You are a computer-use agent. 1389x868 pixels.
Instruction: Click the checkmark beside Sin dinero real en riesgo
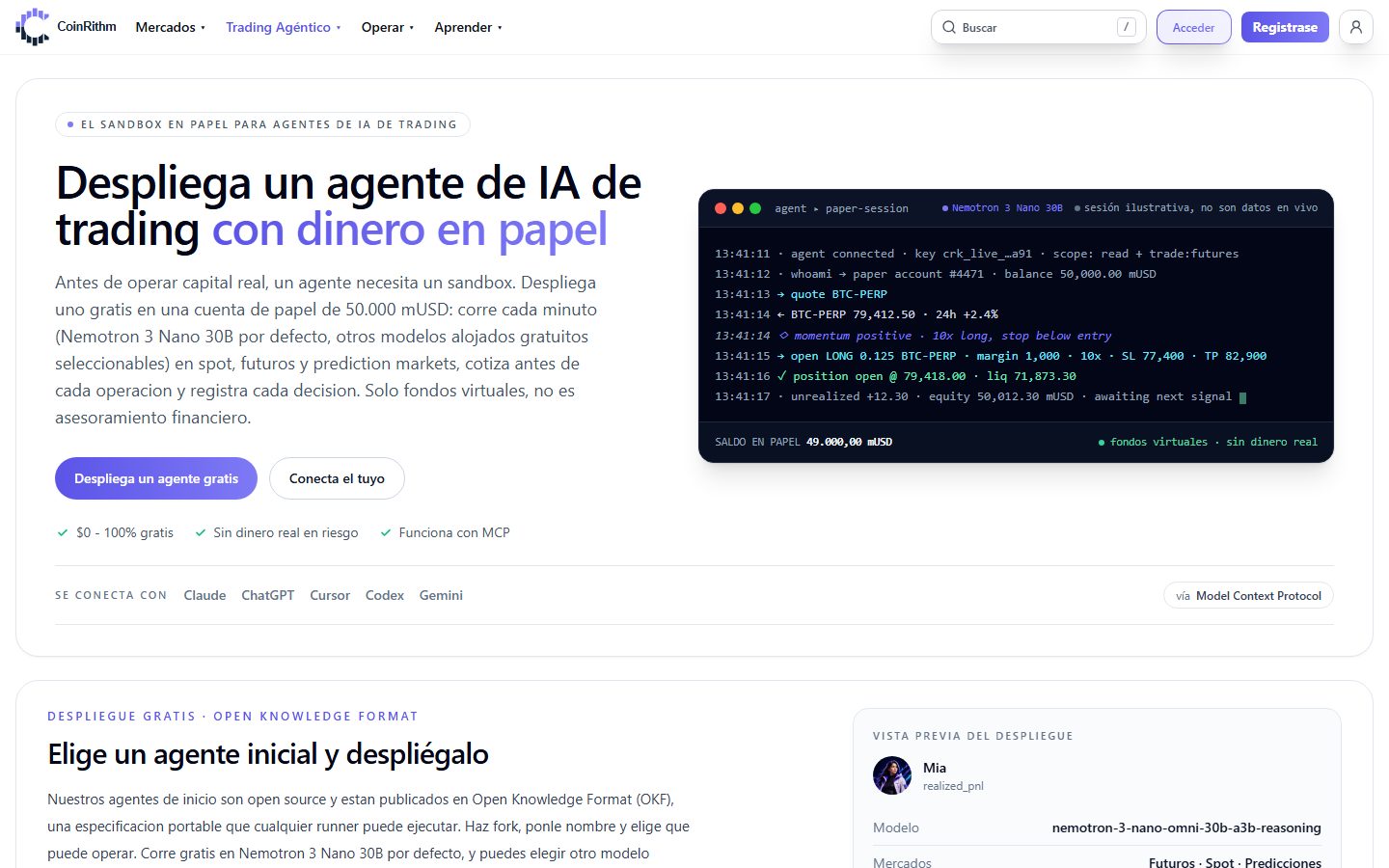(201, 532)
